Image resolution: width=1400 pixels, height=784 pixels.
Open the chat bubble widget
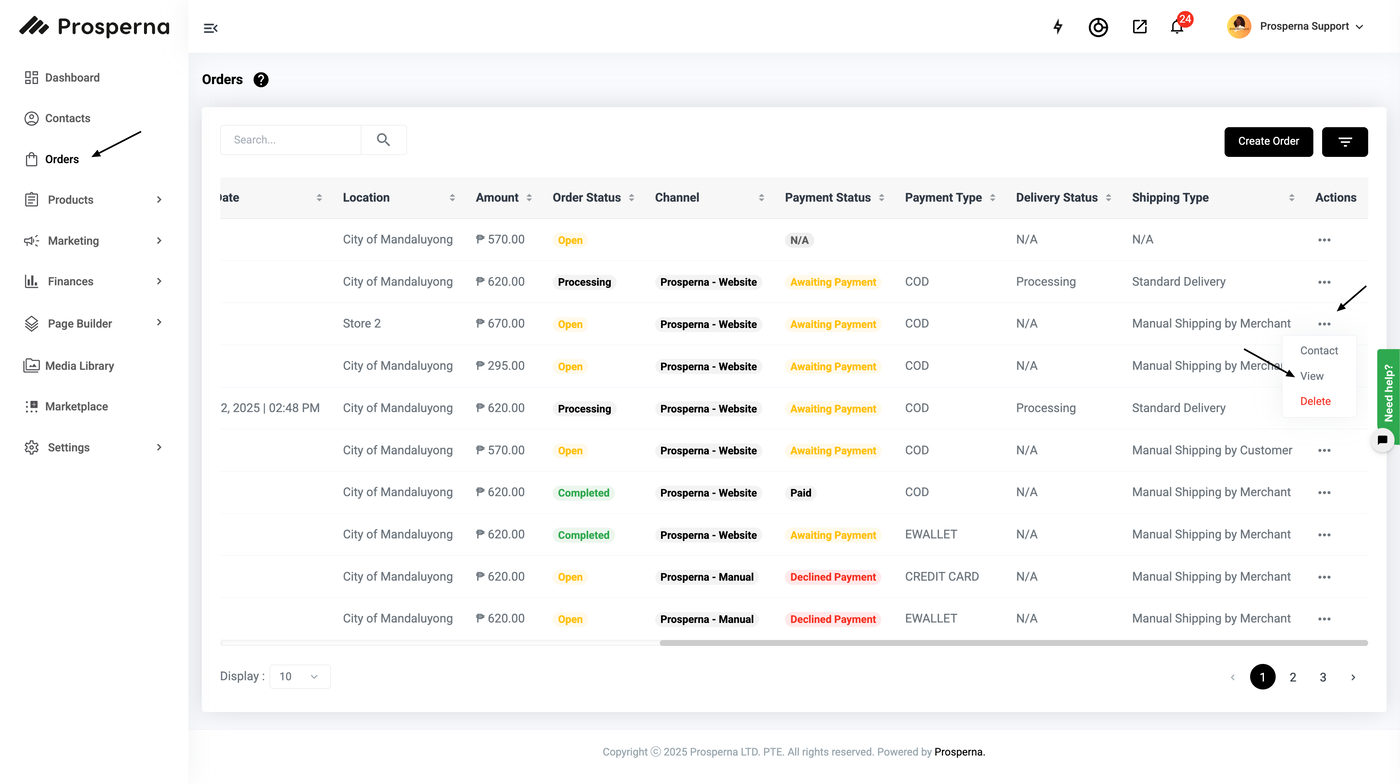(1382, 440)
